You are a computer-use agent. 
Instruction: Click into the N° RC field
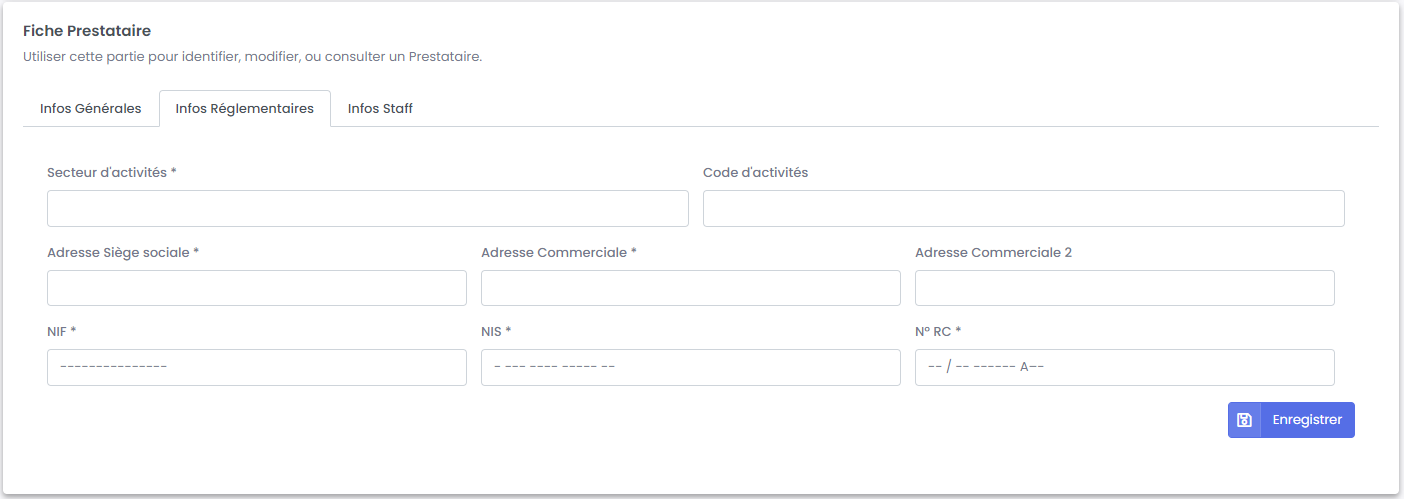coord(1124,367)
